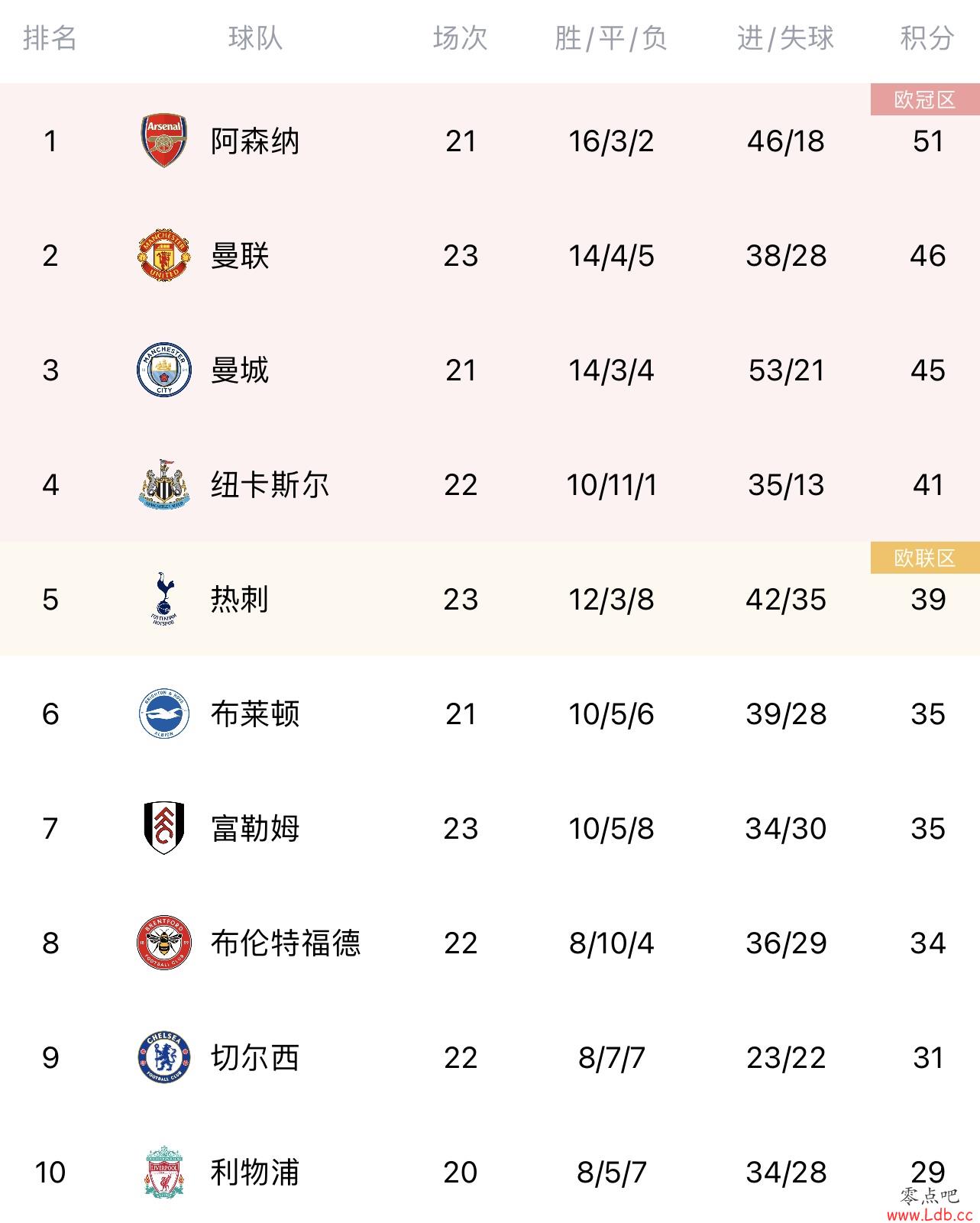
Task: Click the 欧冠区 zone label
Action: pyautogui.click(x=925, y=99)
